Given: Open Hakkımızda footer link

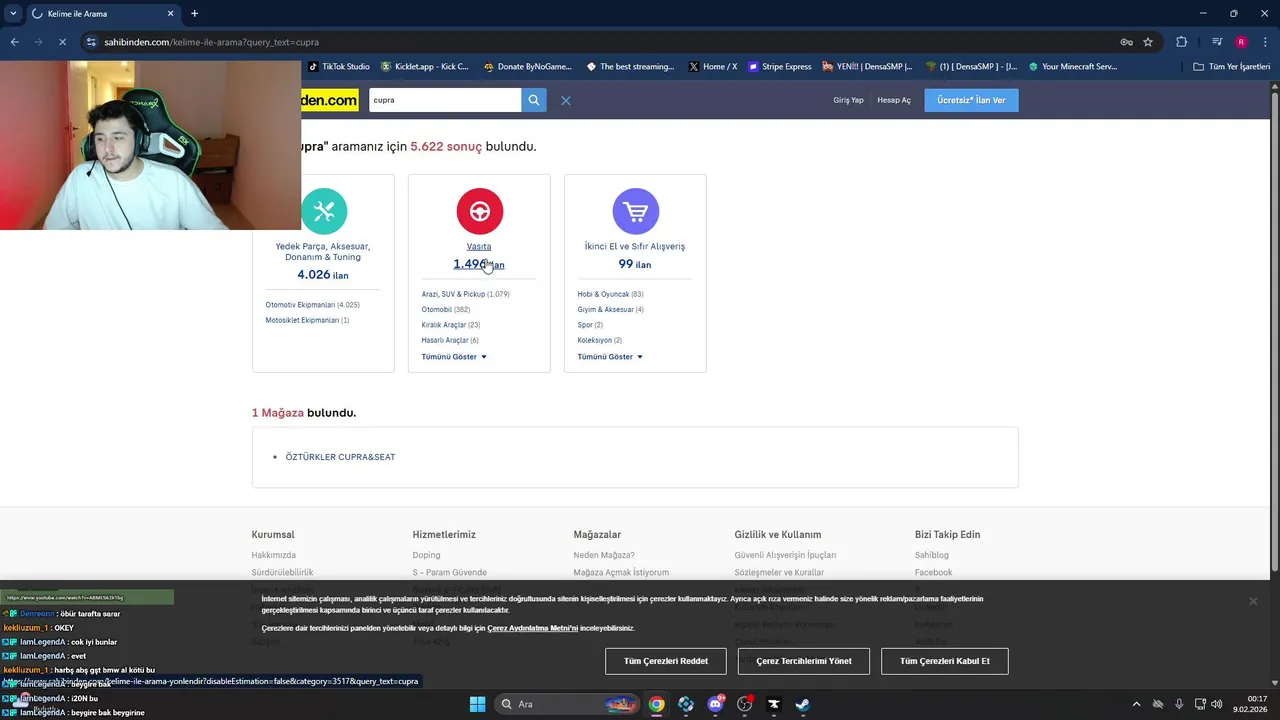Looking at the screenshot, I should point(273,555).
